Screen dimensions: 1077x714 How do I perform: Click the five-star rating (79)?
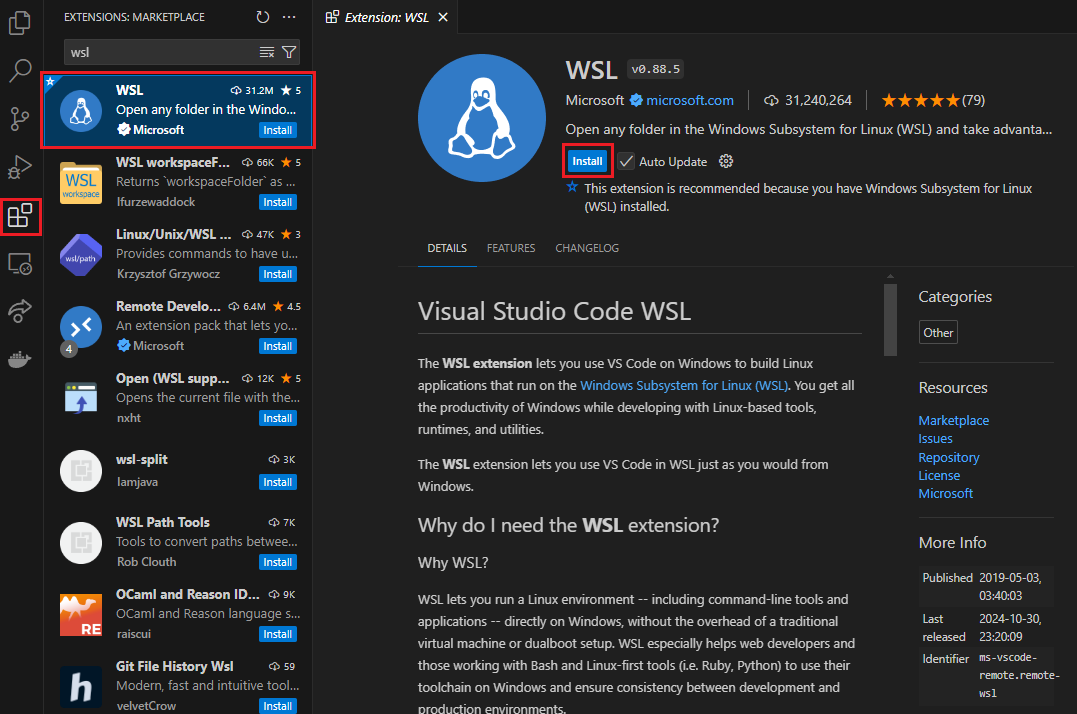tap(933, 100)
